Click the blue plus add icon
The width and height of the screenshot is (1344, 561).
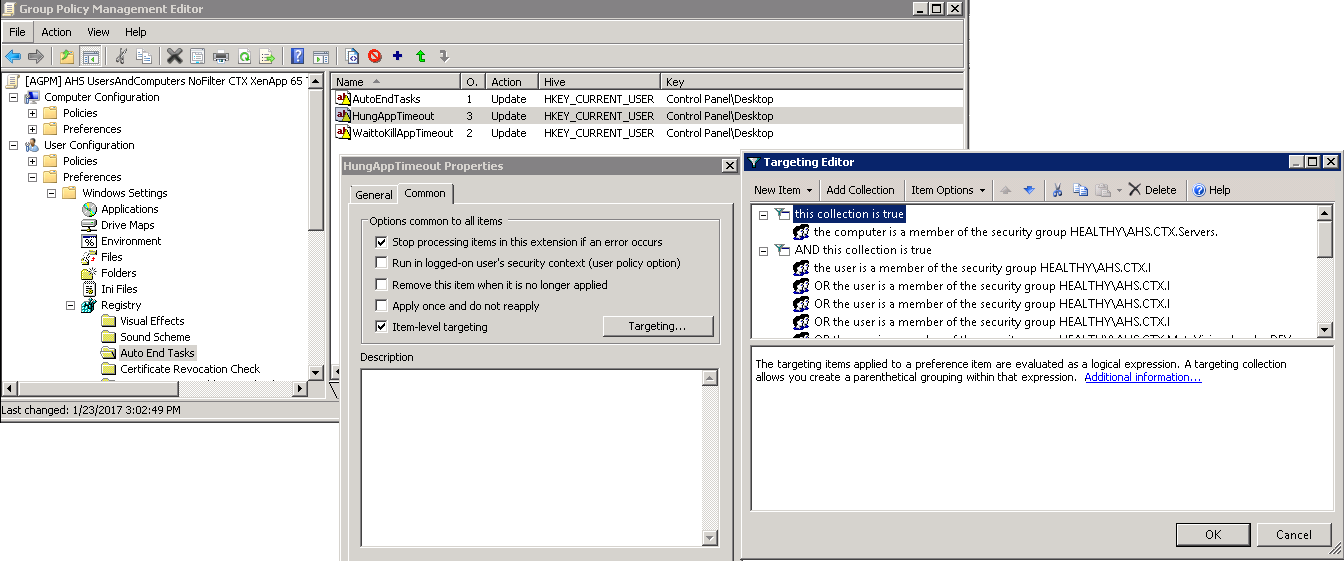[398, 56]
